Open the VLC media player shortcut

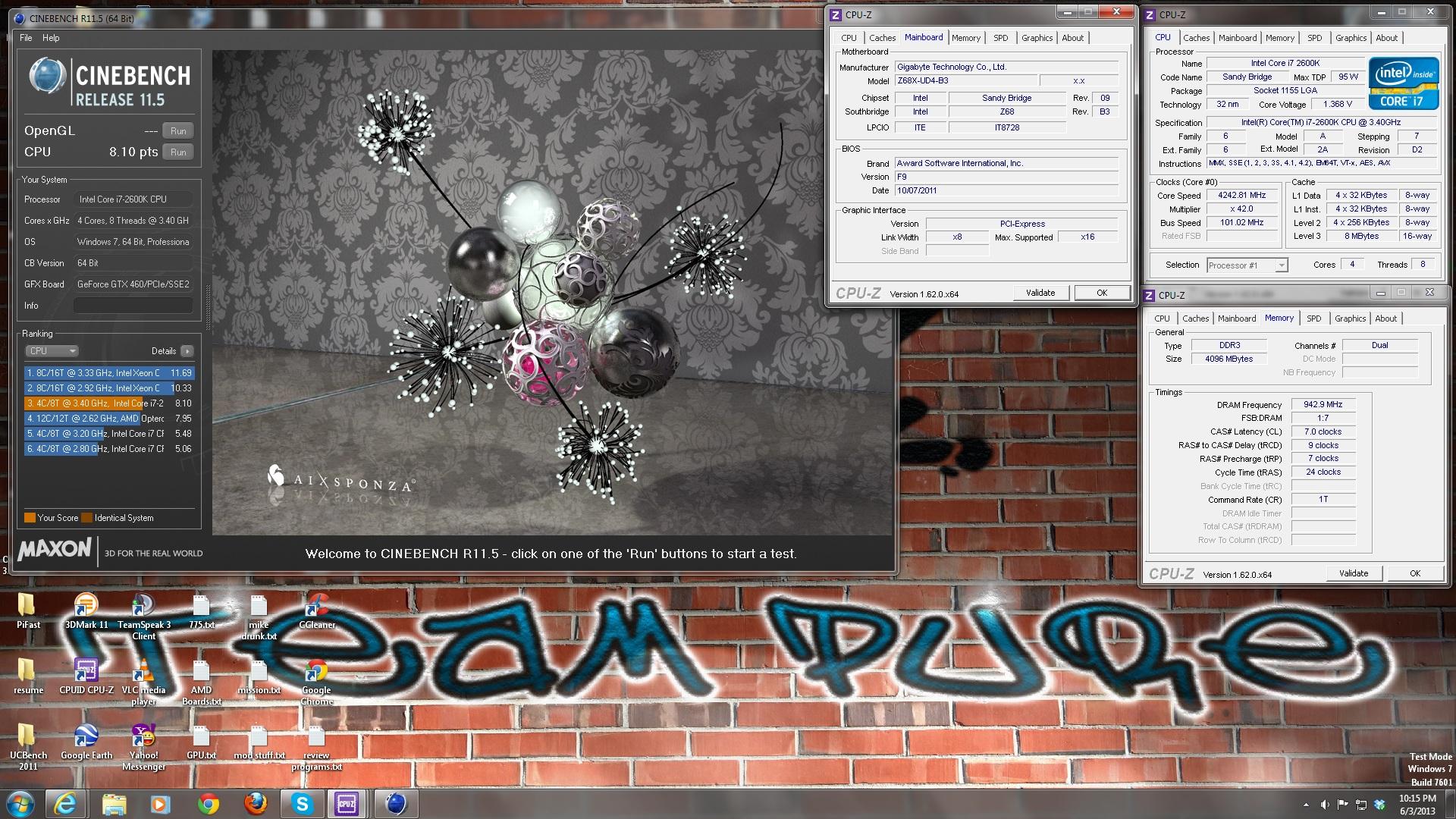(x=143, y=681)
